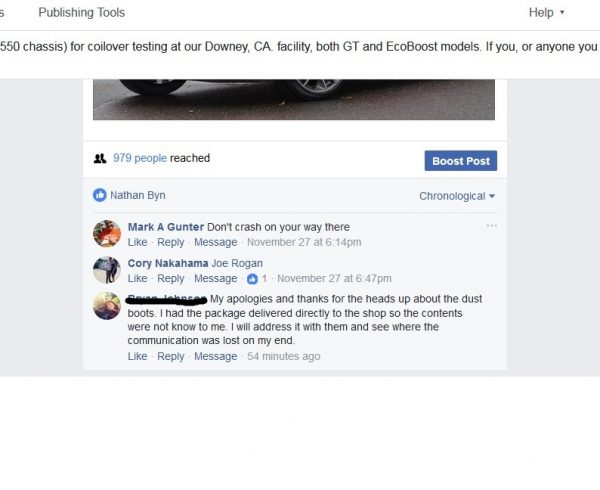
Task: Open the three-dot options on Mark's comment
Action: [491, 226]
